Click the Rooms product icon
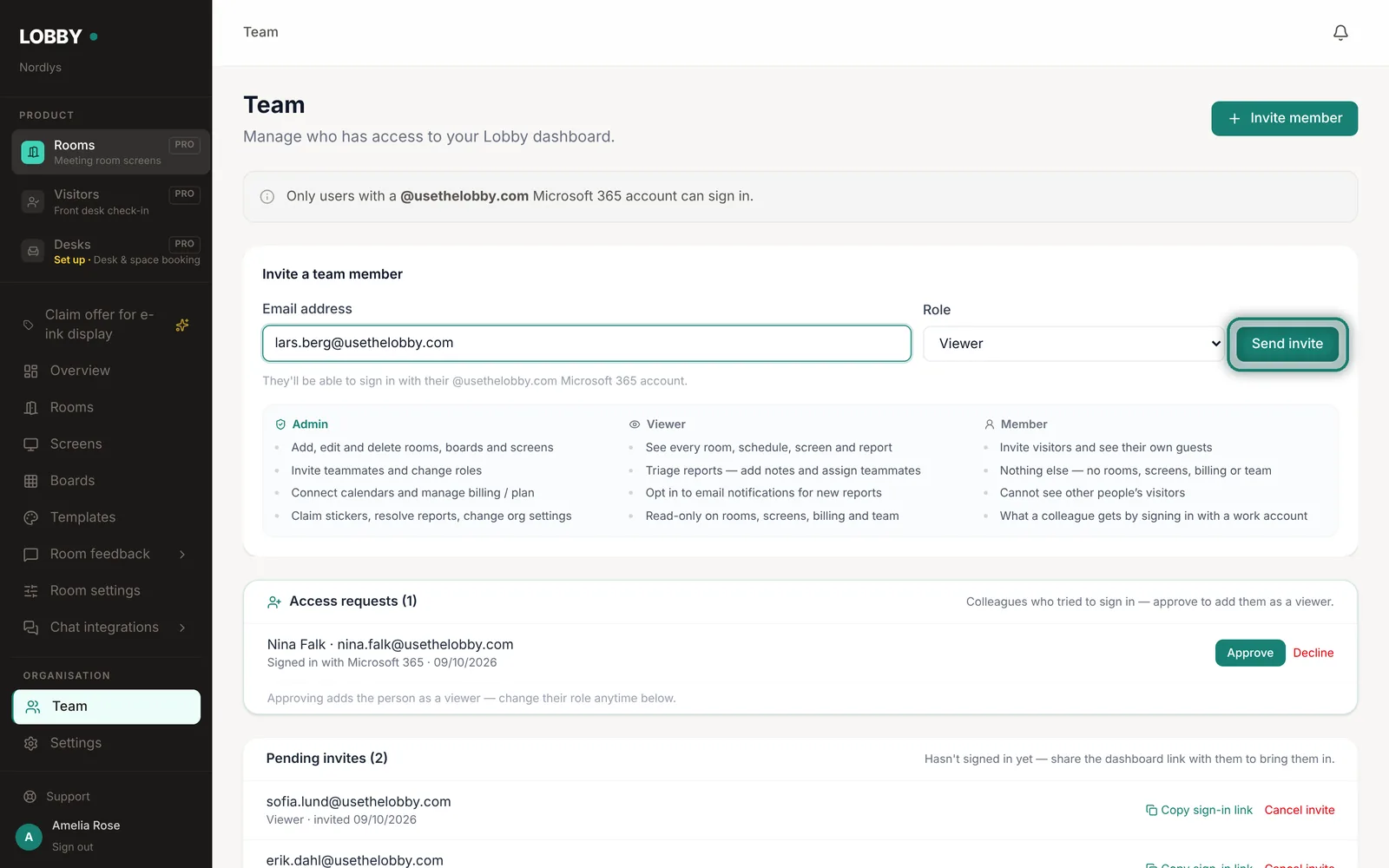Screen dimensions: 1389x868 (x=33, y=152)
